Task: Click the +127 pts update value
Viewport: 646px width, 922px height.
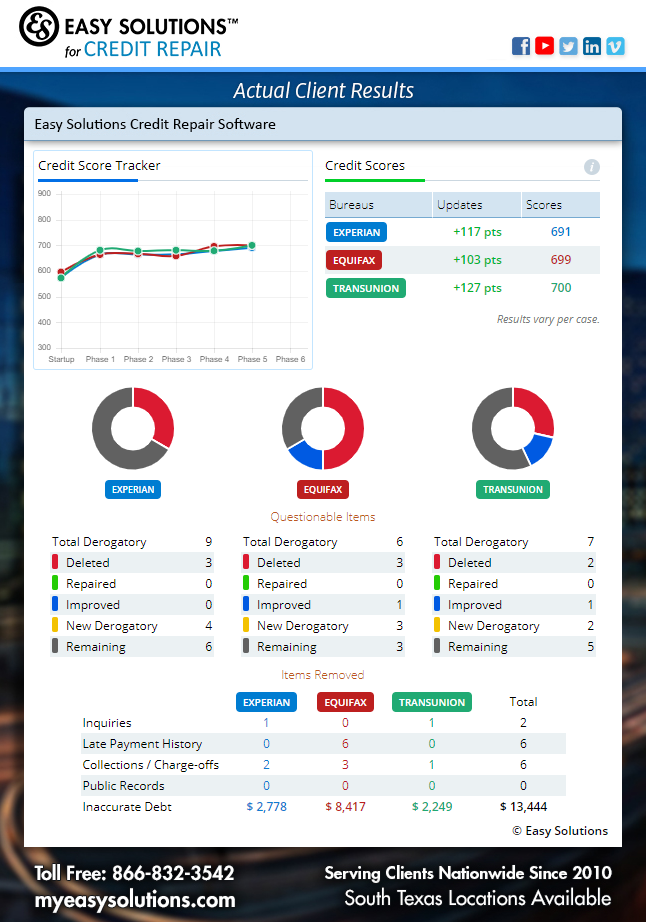Action: [x=477, y=288]
